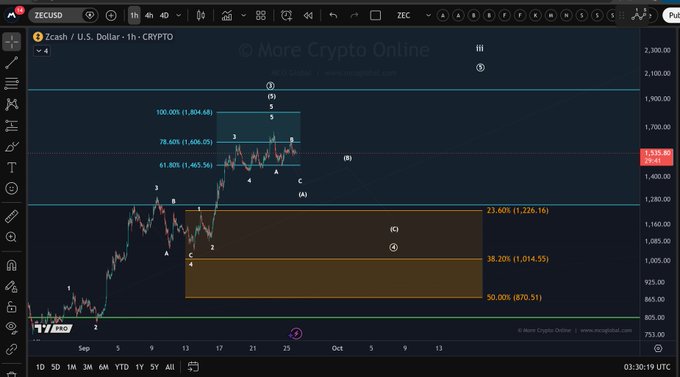Image resolution: width=680 pixels, height=377 pixels.
Task: Click the Publish button
Action: coord(671,16)
